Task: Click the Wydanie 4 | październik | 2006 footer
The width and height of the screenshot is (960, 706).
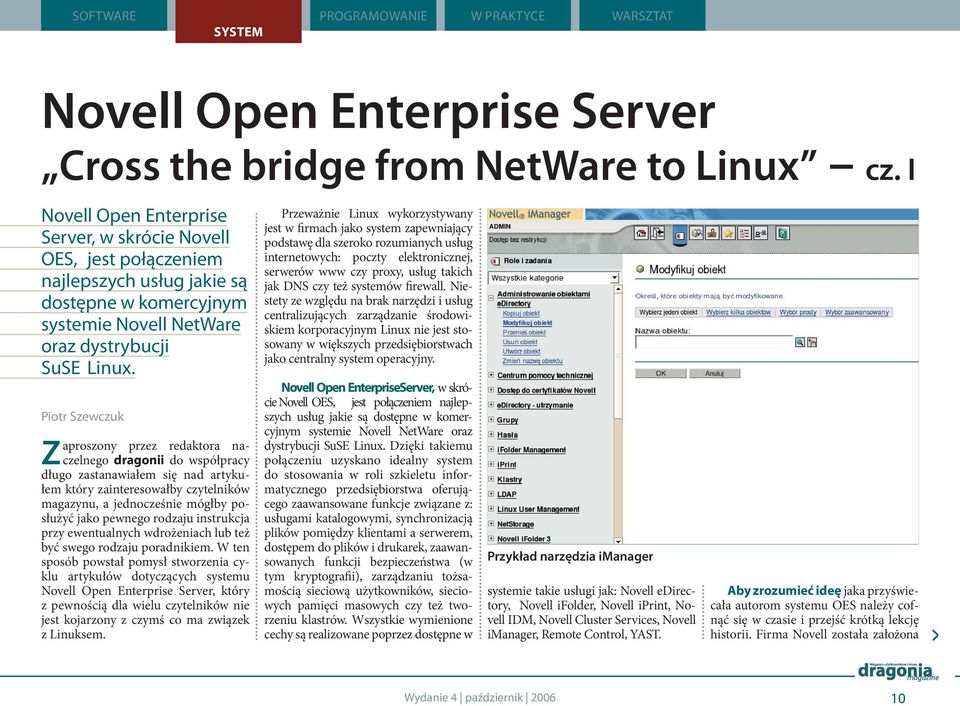Action: [479, 697]
